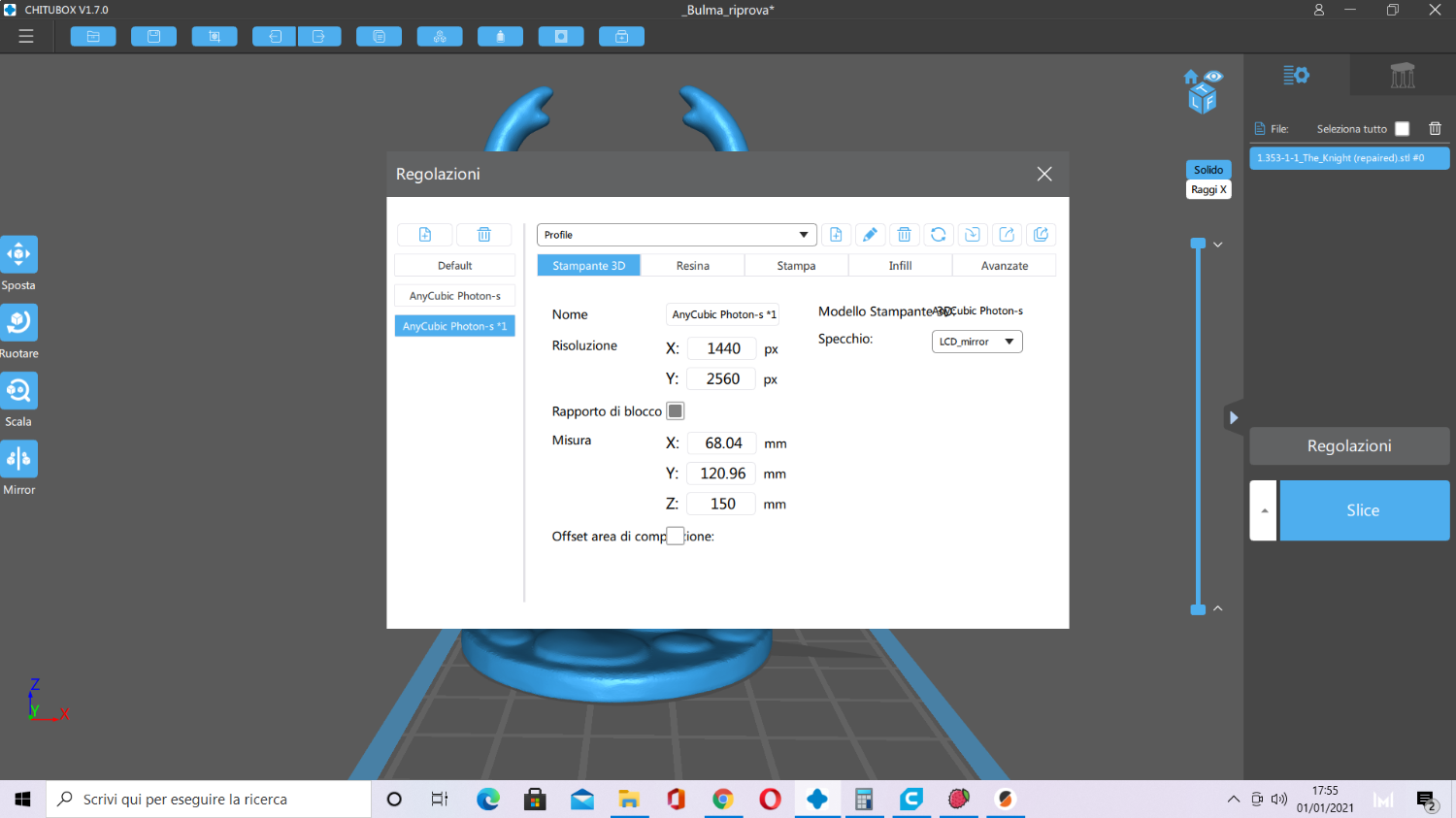The image size is (1456, 818).
Task: Open Windows Start menu
Action: click(x=22, y=800)
